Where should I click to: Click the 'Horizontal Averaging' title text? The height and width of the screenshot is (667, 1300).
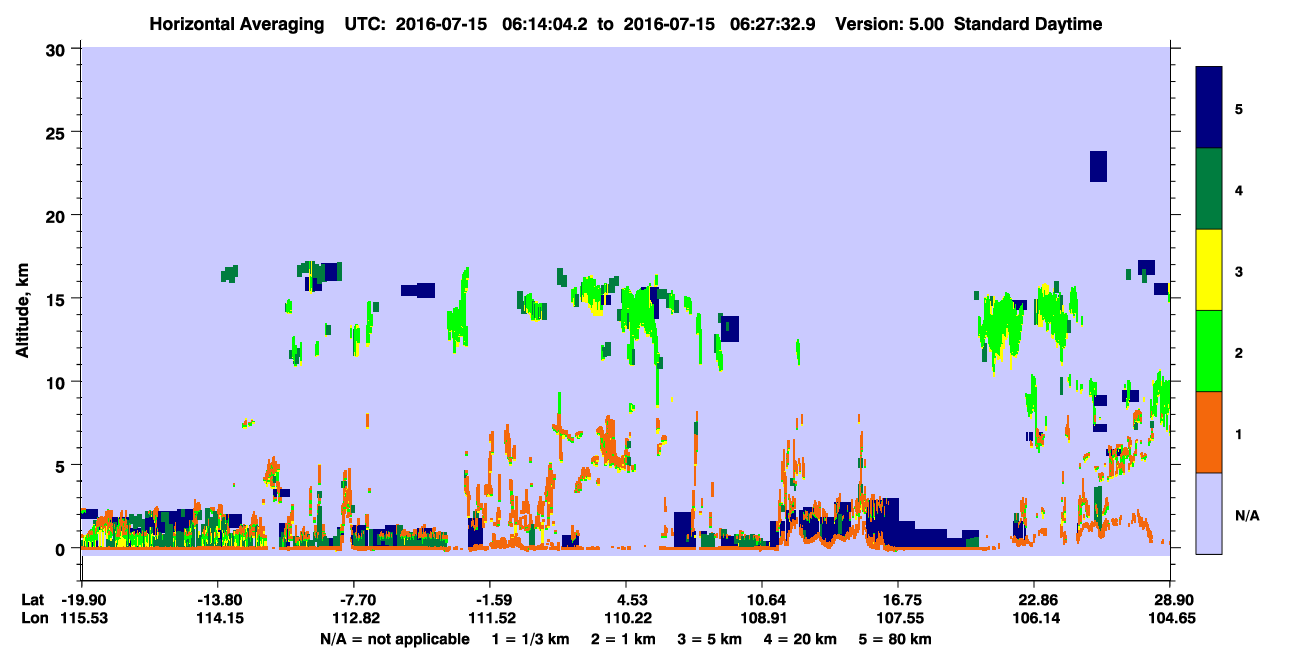pyautogui.click(x=236, y=24)
